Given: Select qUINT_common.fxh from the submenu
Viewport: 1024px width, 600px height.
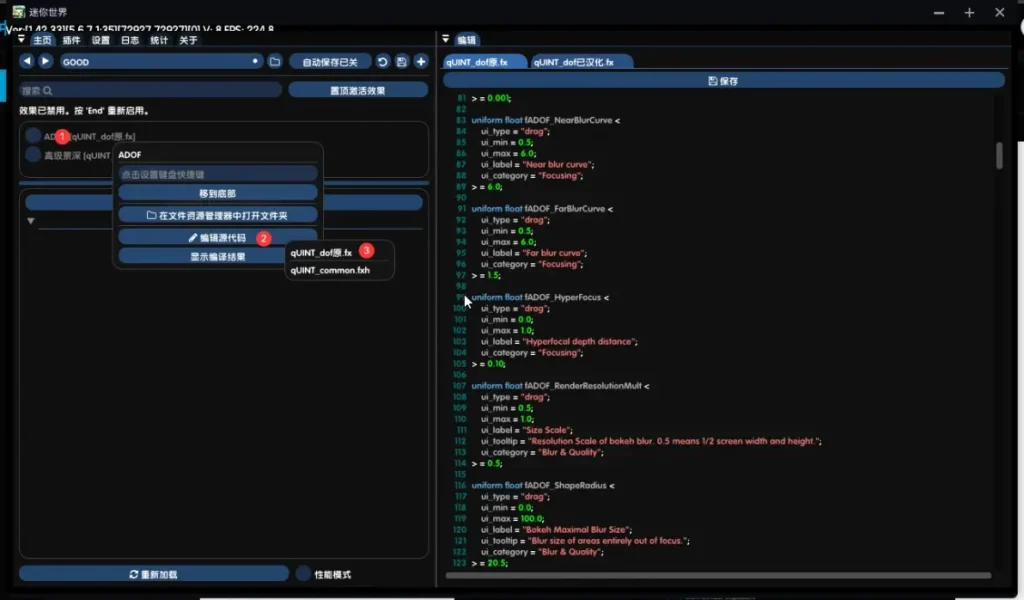Looking at the screenshot, I should tap(330, 270).
